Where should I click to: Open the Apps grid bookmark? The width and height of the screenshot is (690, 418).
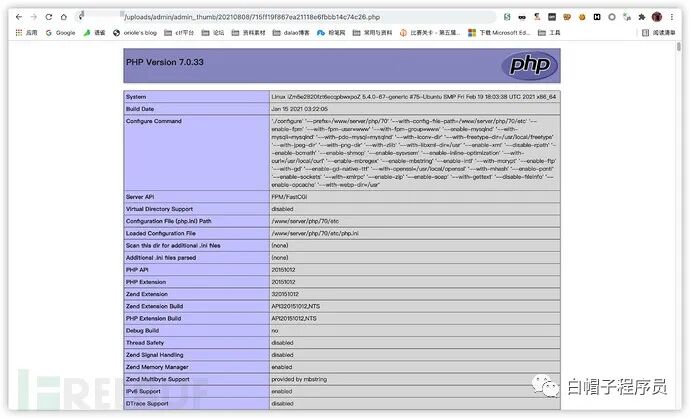(x=26, y=33)
